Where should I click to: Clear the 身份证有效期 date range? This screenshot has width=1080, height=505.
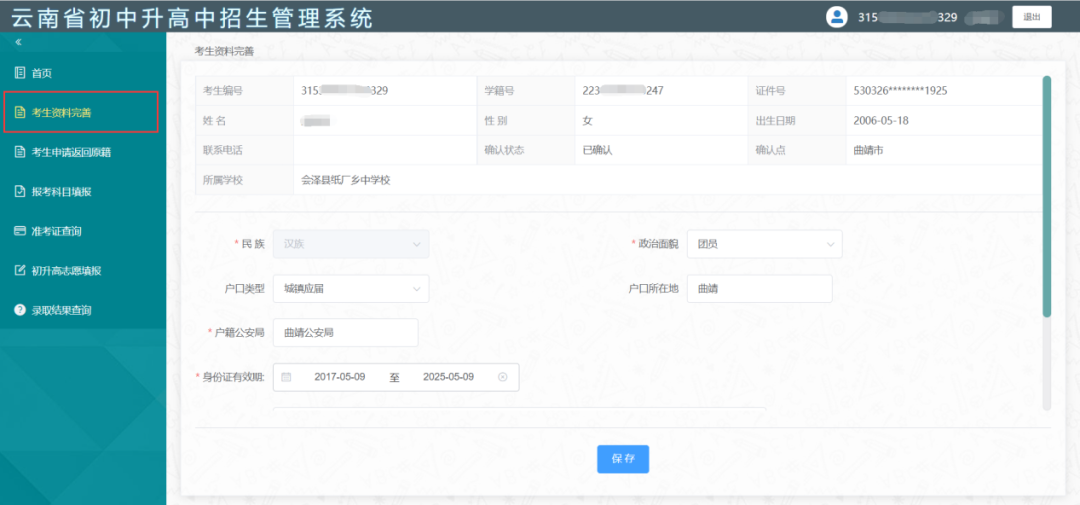pos(503,377)
